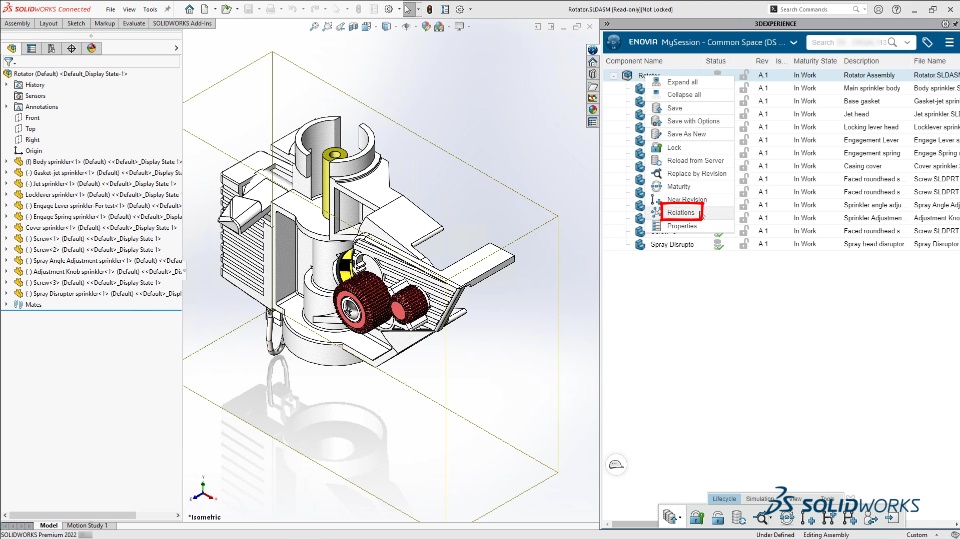Click the Open file icon in the toolbar
Viewport: 960px width, 539px height.
tap(226, 9)
